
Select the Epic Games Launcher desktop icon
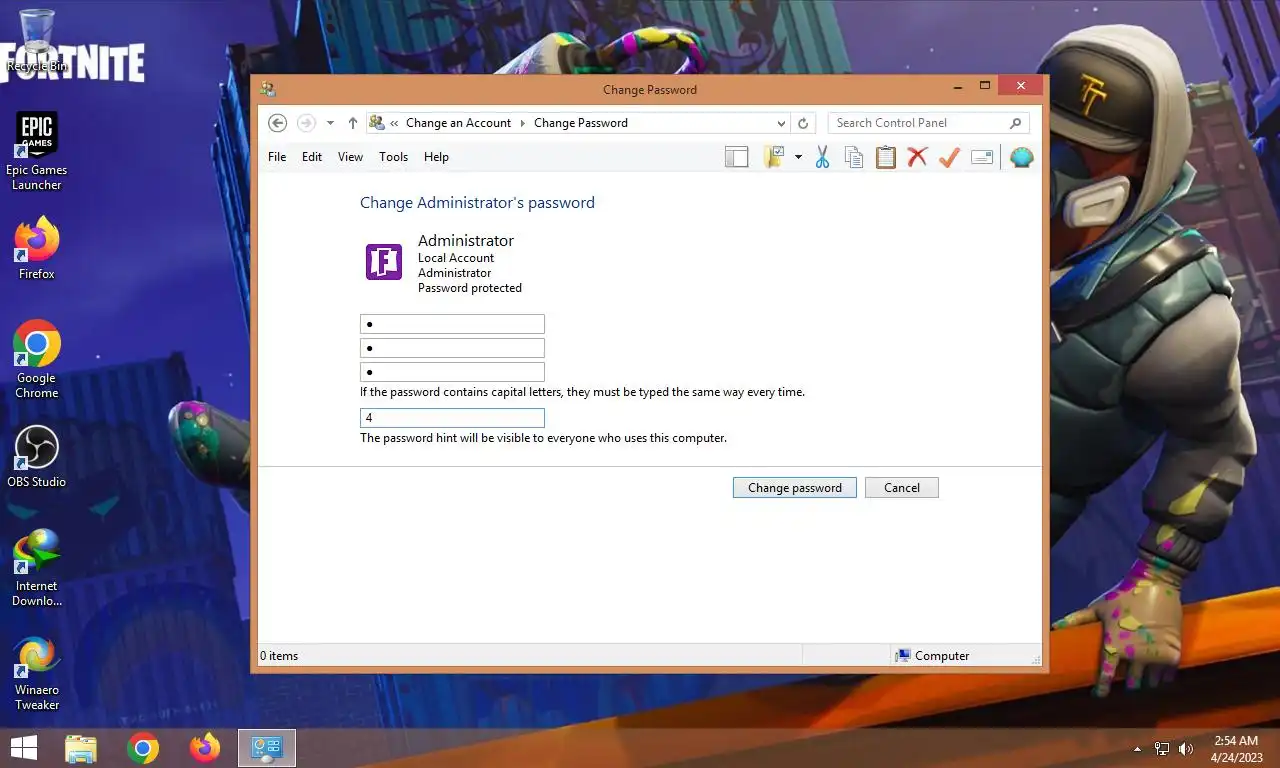tap(37, 151)
